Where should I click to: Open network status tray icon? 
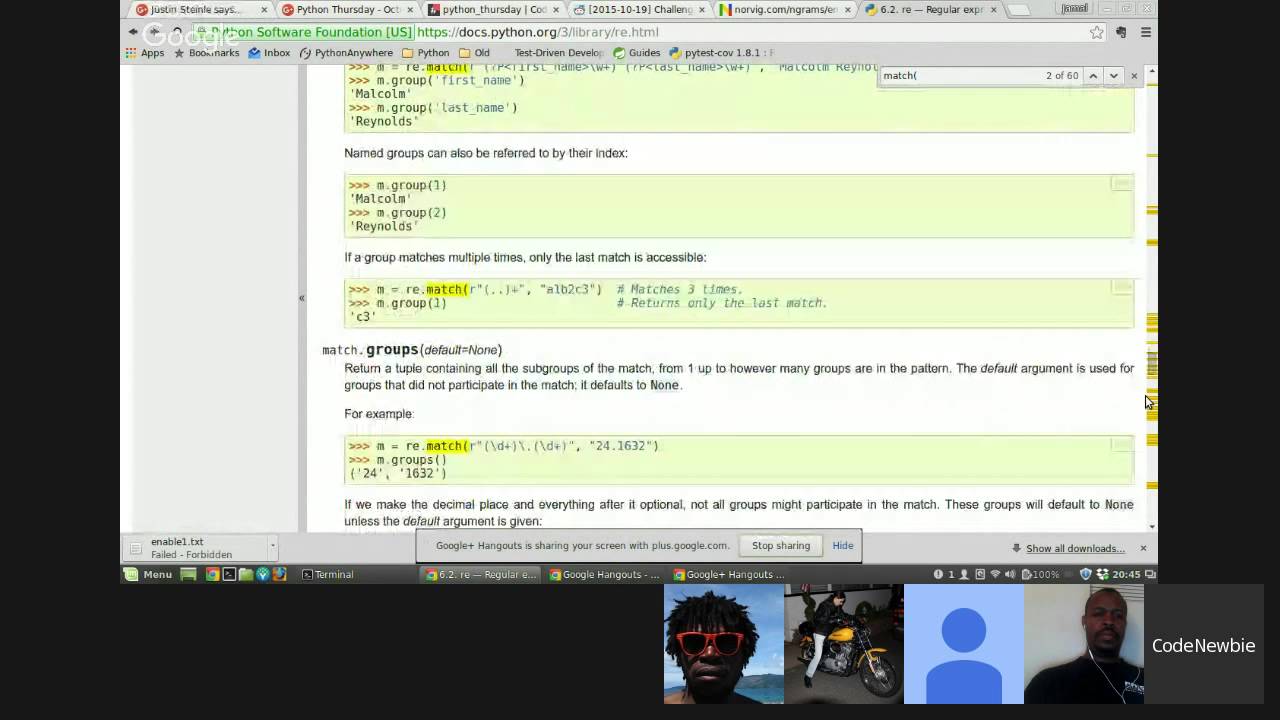995,574
